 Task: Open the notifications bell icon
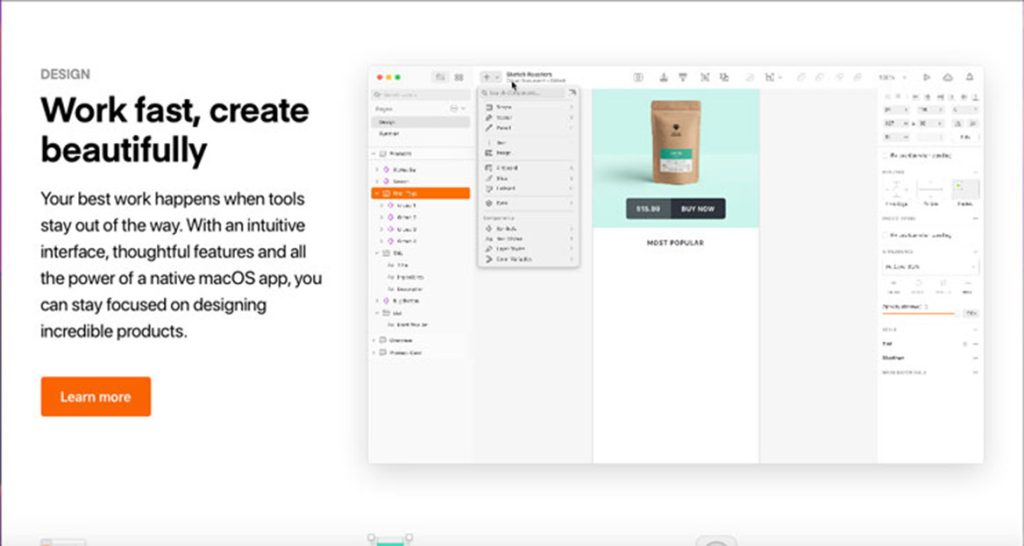(970, 77)
